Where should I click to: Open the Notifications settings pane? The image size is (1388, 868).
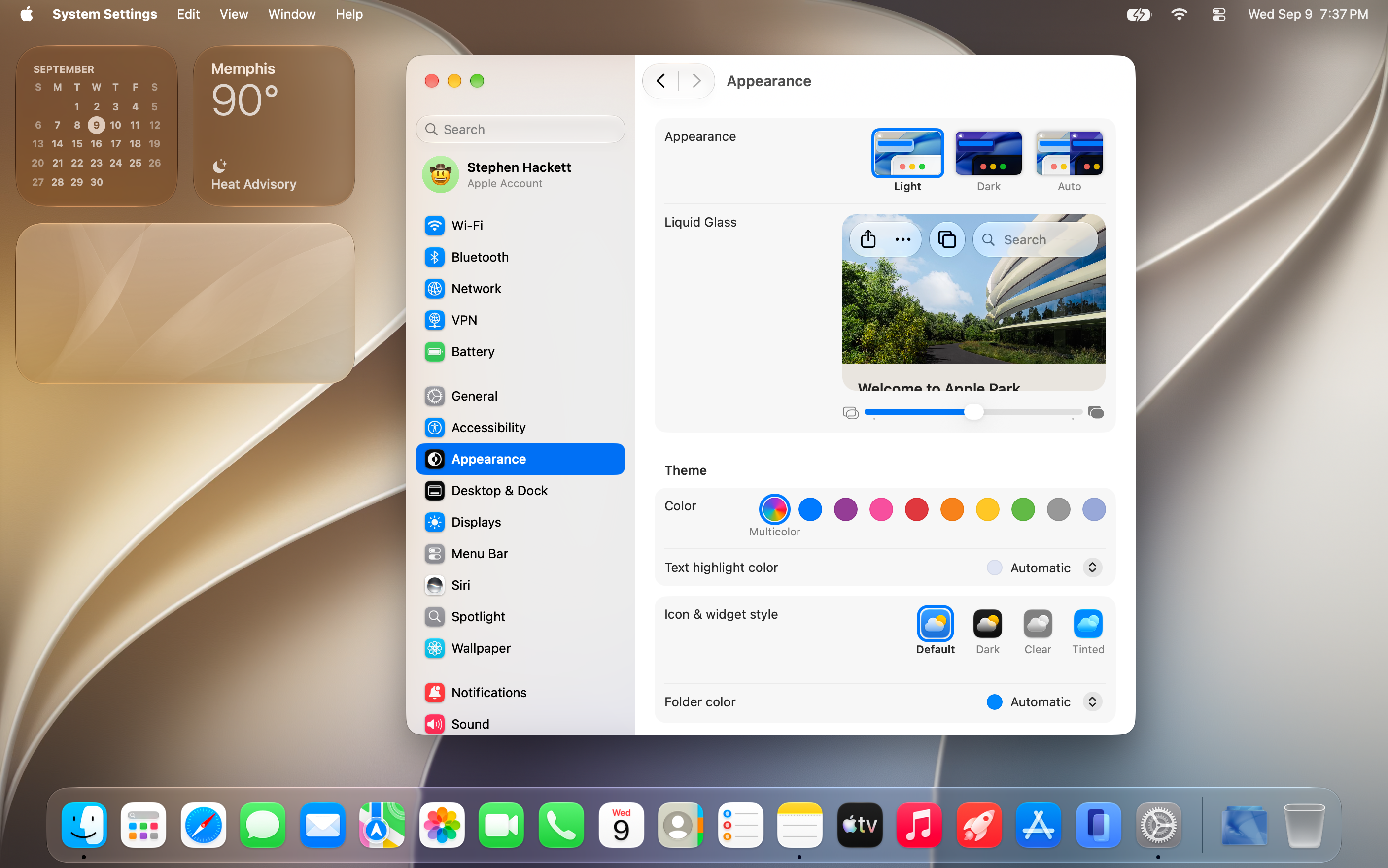(x=520, y=692)
